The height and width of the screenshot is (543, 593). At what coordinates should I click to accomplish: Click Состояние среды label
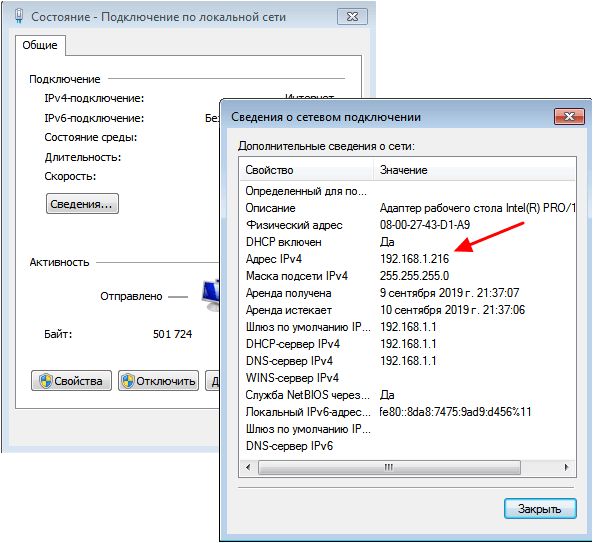click(90, 137)
